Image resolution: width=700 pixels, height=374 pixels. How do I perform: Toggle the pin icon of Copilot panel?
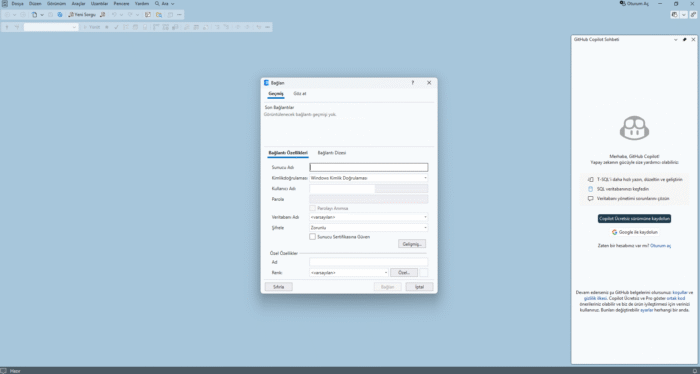pyautogui.click(x=684, y=40)
